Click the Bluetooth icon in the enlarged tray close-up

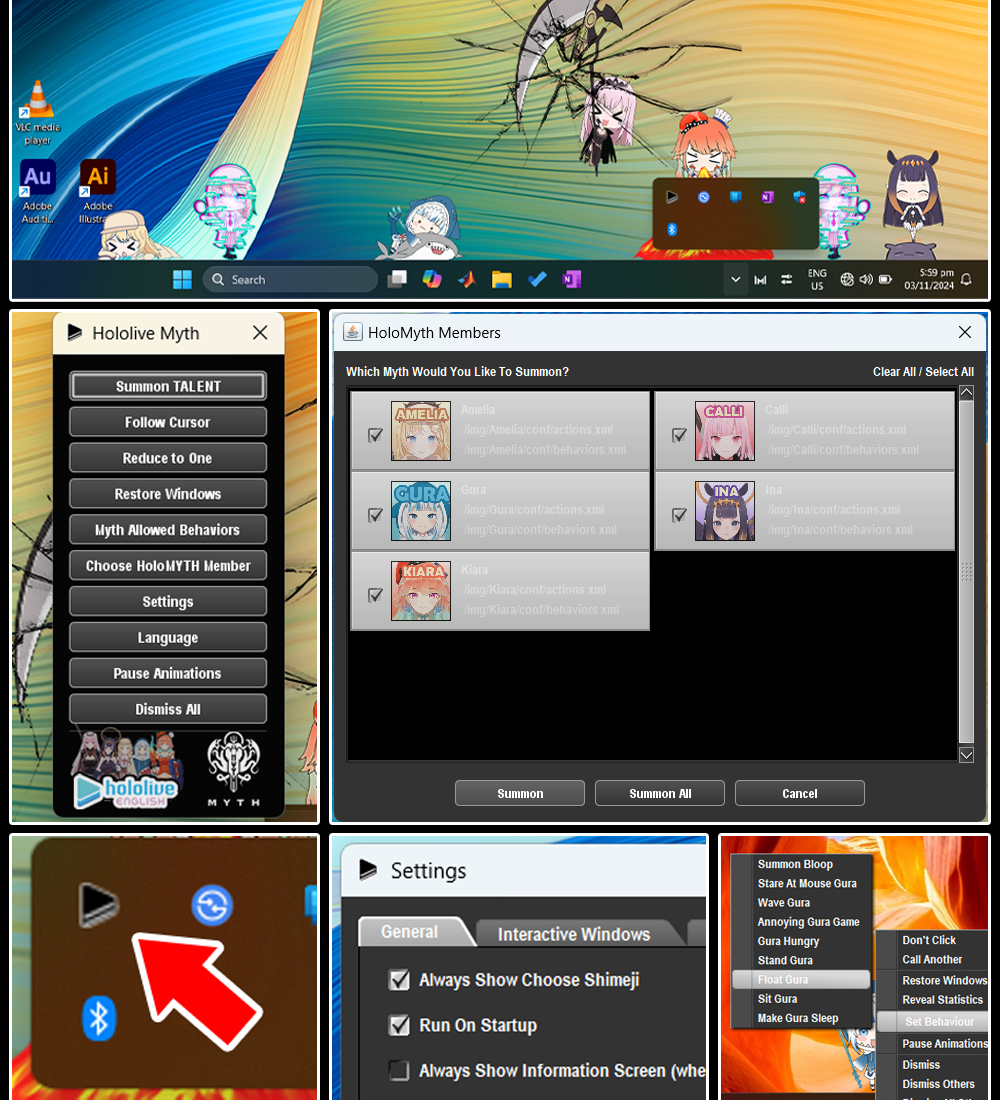click(x=99, y=1018)
